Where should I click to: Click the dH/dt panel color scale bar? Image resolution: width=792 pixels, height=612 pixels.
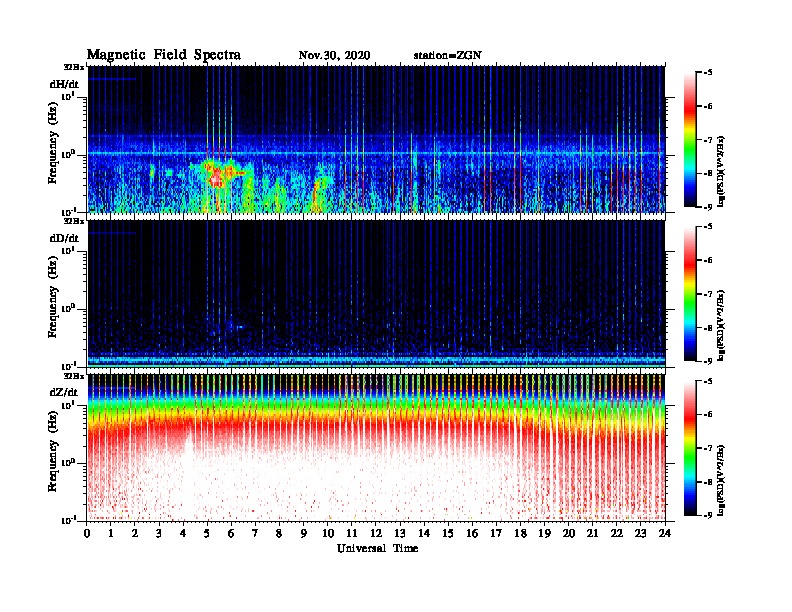(x=690, y=139)
